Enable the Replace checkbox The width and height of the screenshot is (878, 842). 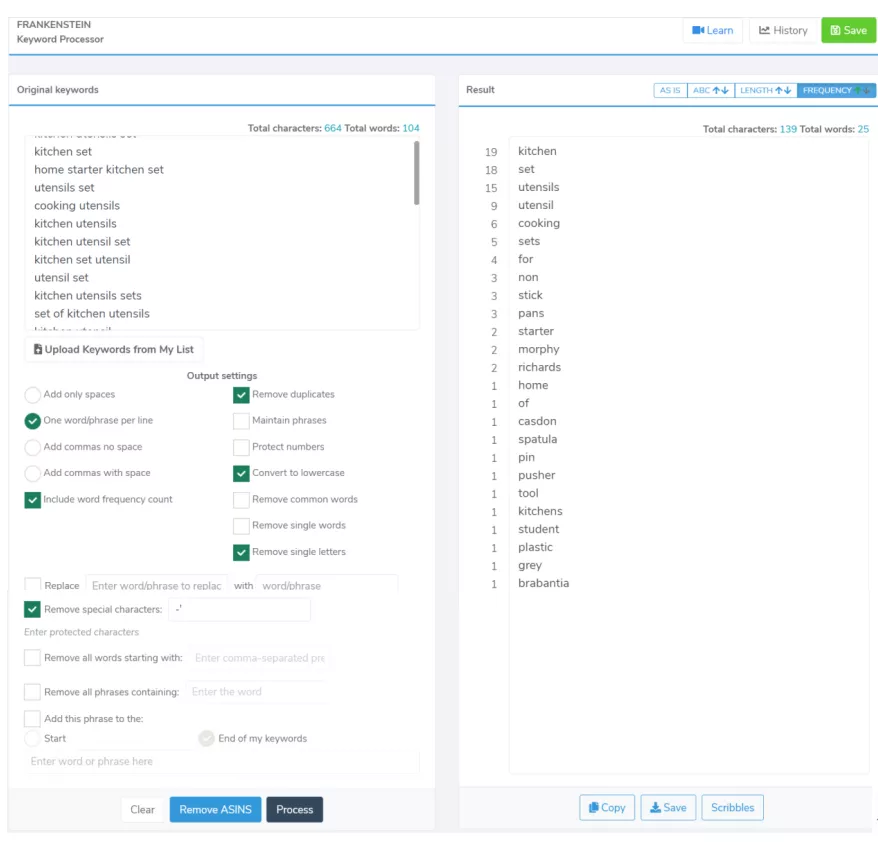(x=32, y=585)
